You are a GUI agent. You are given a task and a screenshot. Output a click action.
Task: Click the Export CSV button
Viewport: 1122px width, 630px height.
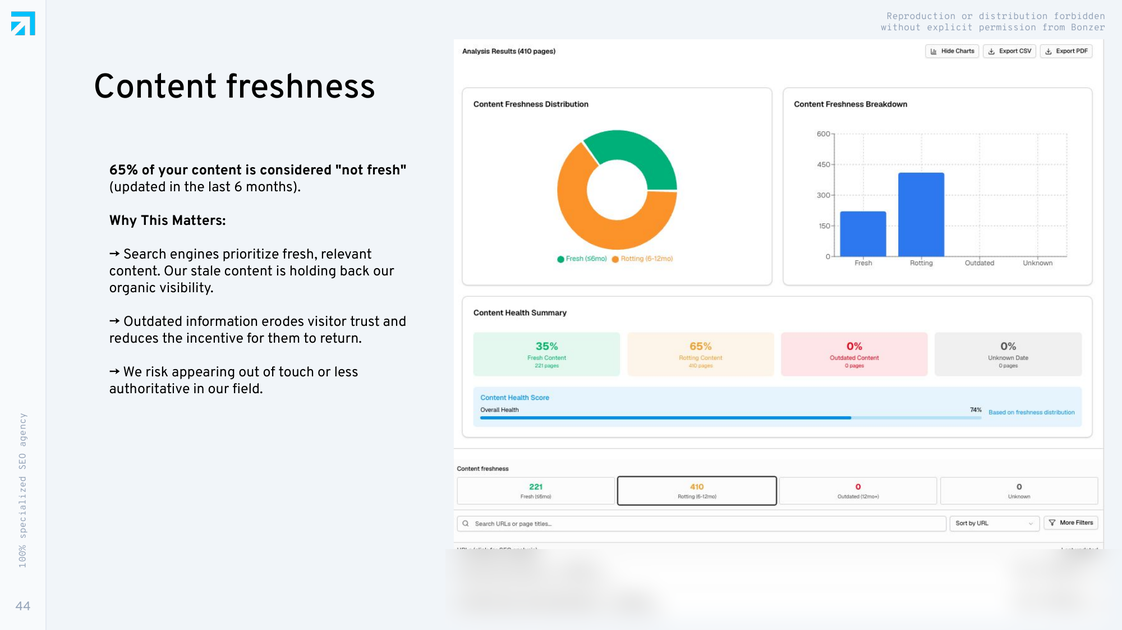click(1010, 52)
